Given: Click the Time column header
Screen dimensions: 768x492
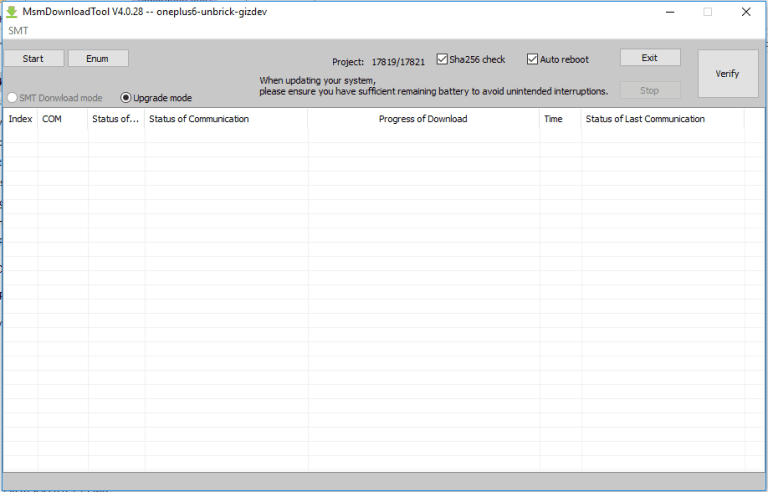Looking at the screenshot, I should pyautogui.click(x=560, y=119).
